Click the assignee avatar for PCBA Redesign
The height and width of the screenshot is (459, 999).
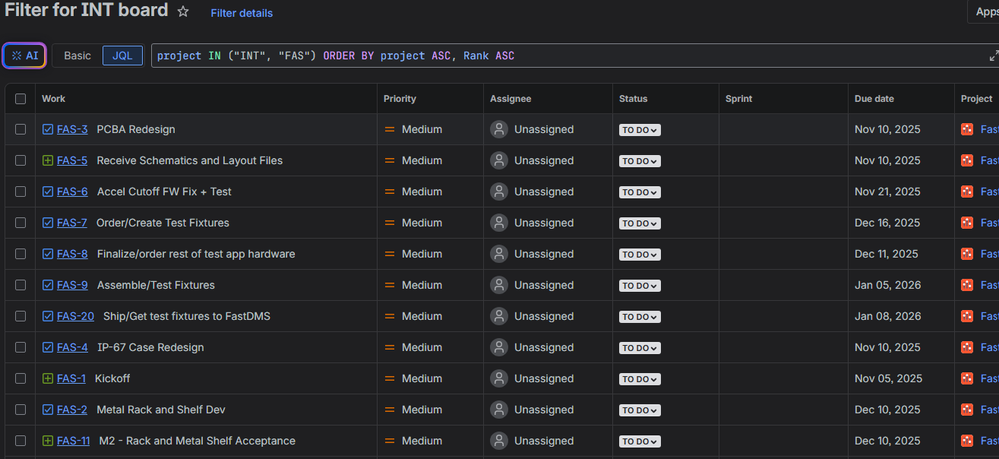[499, 129]
